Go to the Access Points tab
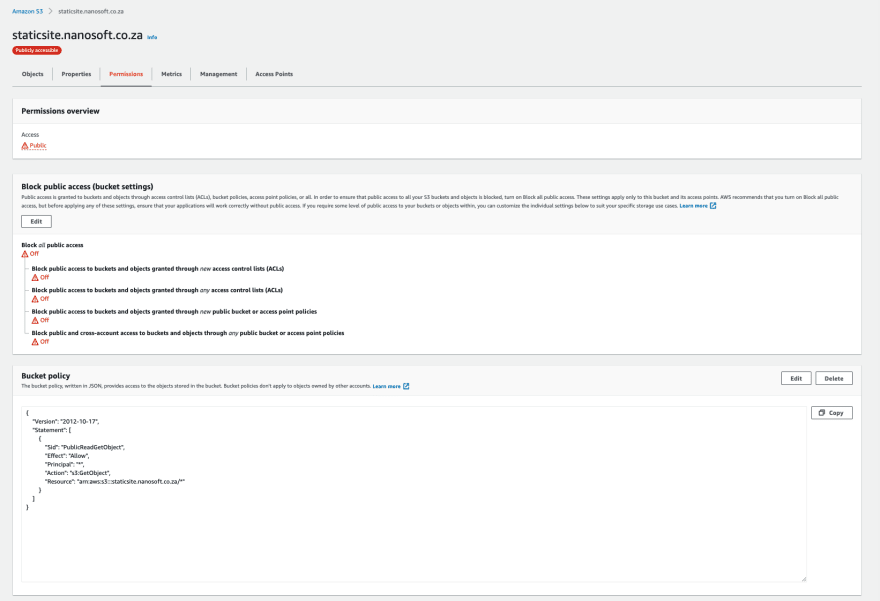This screenshot has height=601, width=880. (274, 74)
